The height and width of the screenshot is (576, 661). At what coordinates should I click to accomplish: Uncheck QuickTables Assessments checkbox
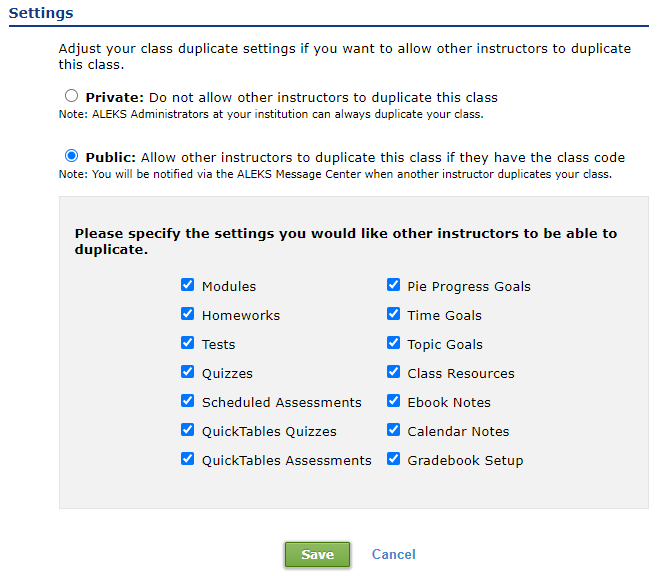tap(187, 459)
